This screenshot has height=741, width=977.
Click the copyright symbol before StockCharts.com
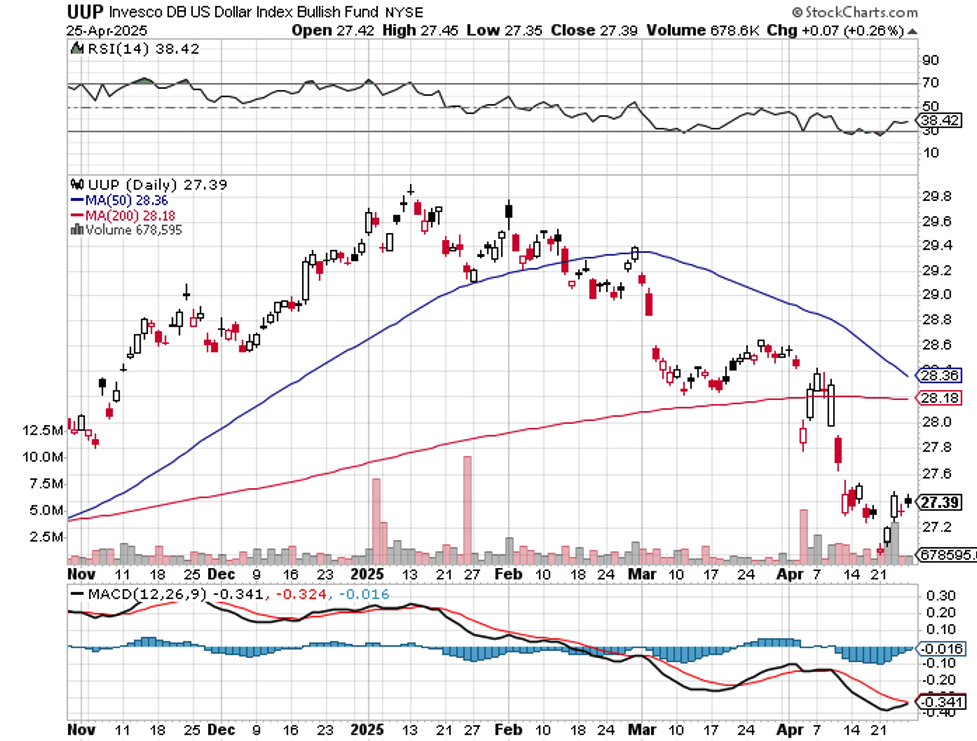(x=796, y=13)
